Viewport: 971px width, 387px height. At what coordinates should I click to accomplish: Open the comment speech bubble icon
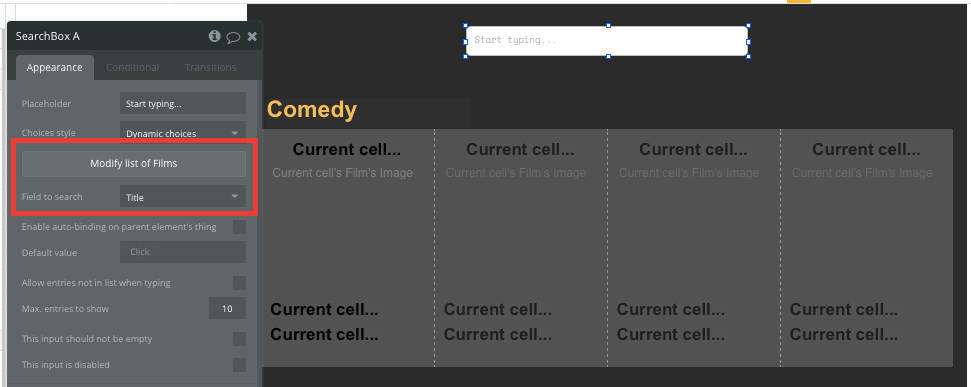[x=233, y=37]
